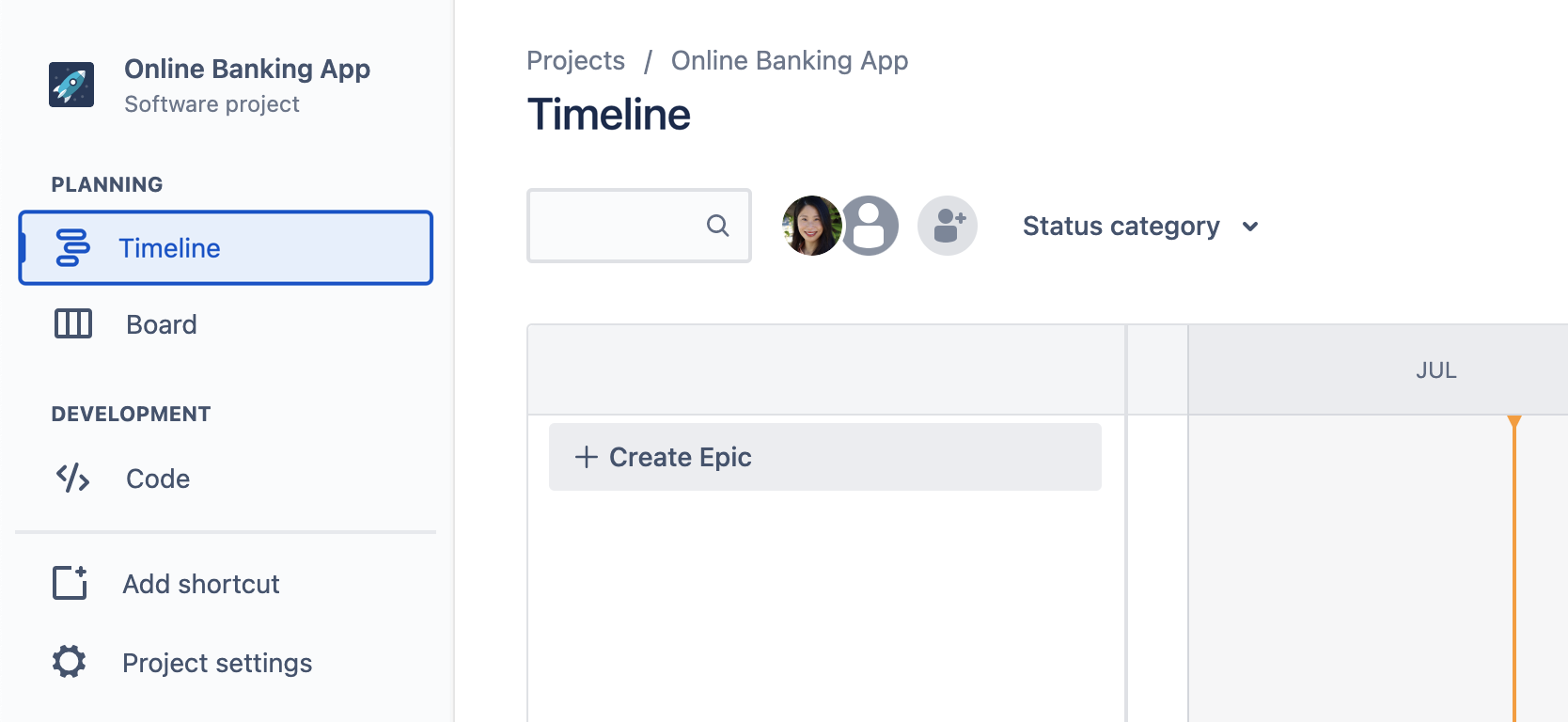This screenshot has width=1568, height=722.
Task: Open the Board view icon
Action: pos(71,323)
